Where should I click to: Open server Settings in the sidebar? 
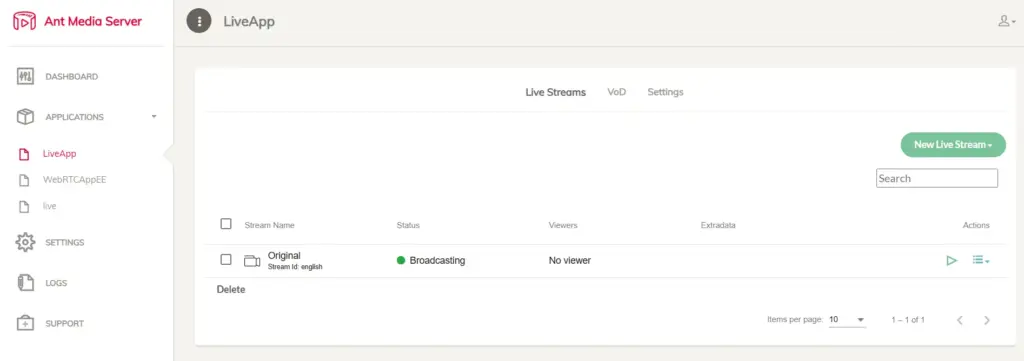pos(65,243)
